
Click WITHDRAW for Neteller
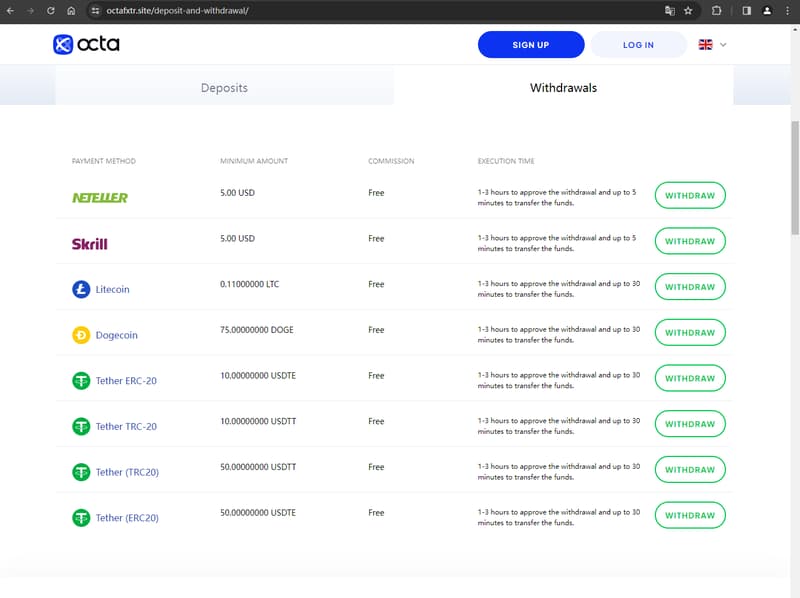(690, 195)
